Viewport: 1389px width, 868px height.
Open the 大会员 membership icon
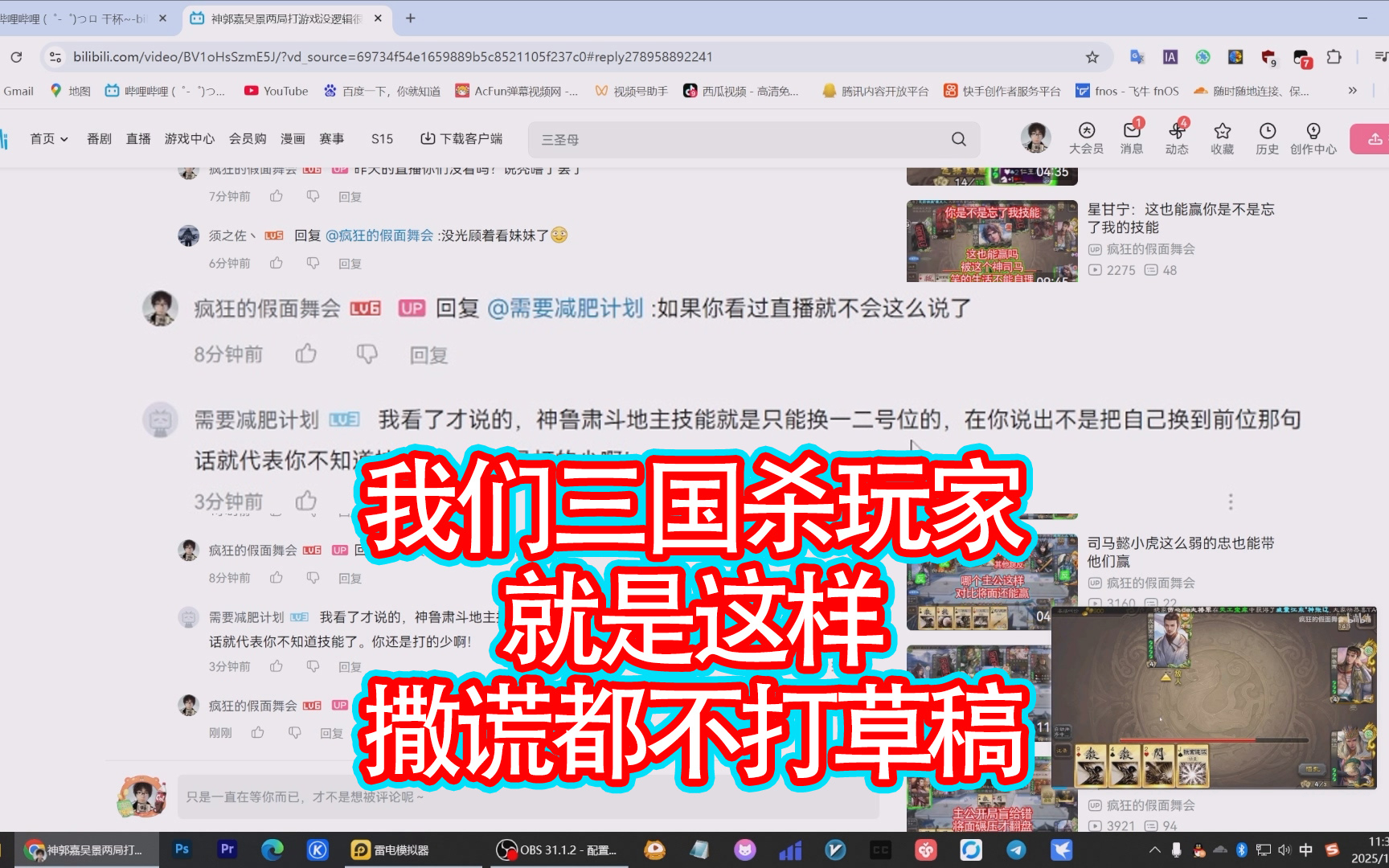point(1086,137)
